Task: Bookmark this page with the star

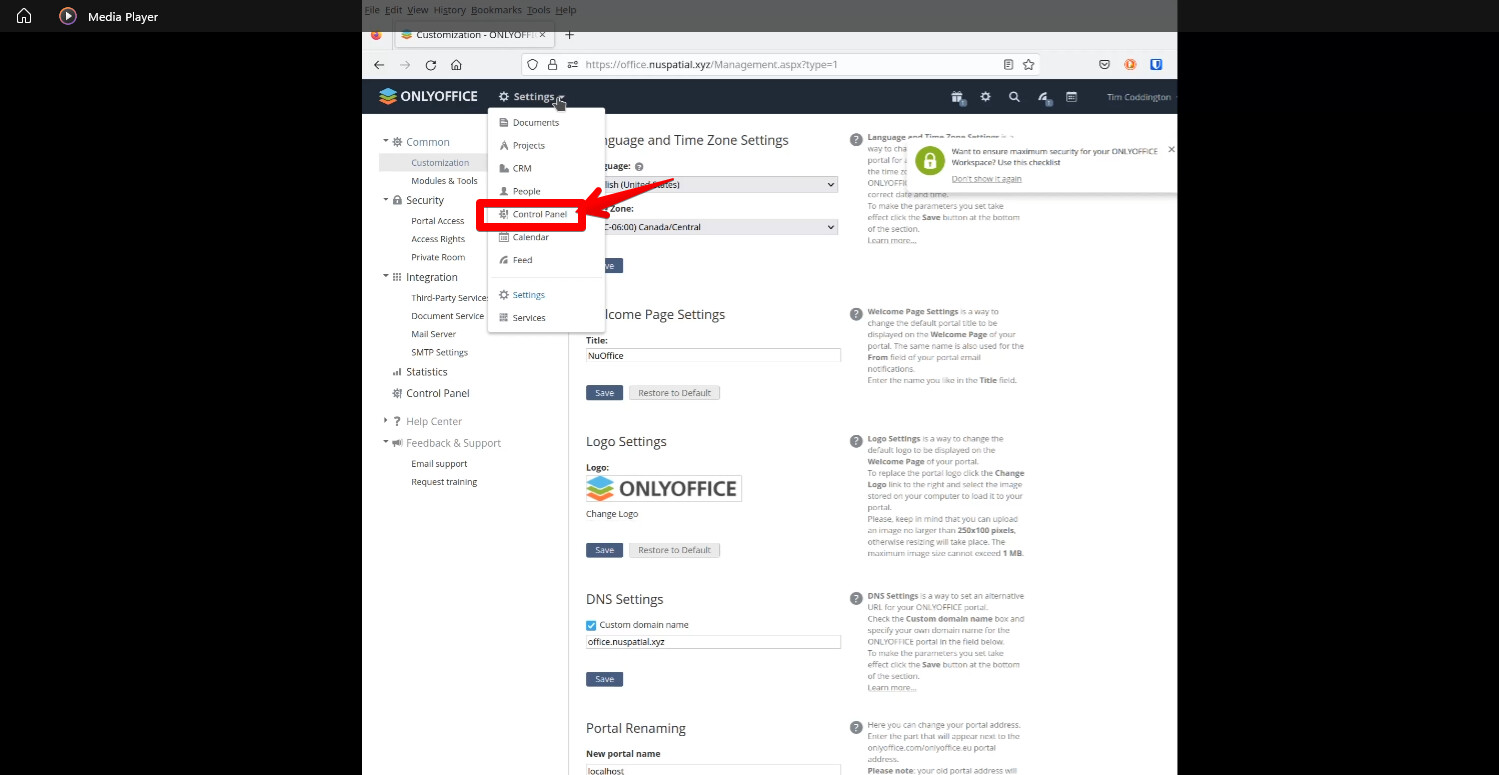Action: tap(1028, 64)
